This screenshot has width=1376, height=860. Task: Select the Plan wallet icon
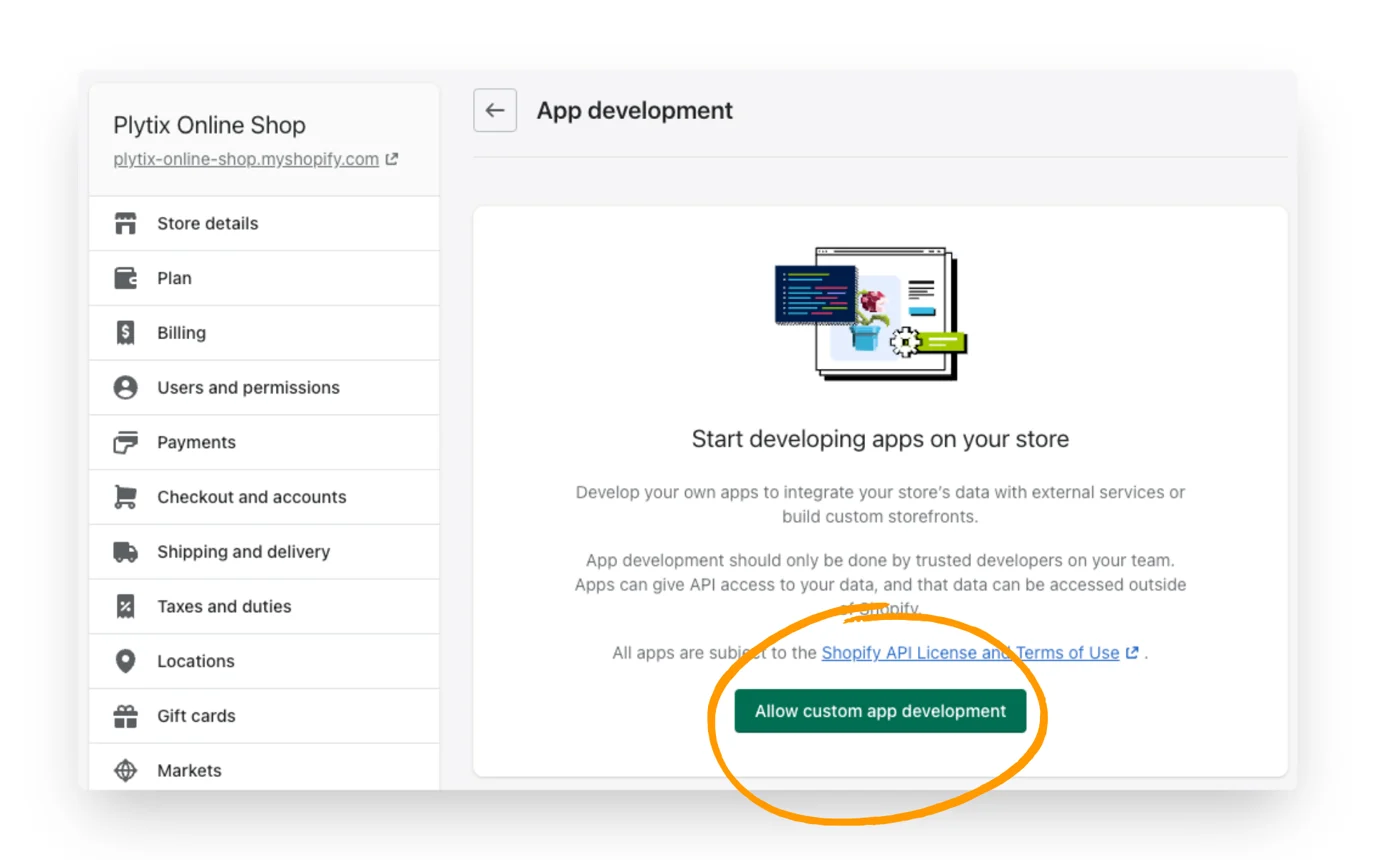[x=125, y=278]
